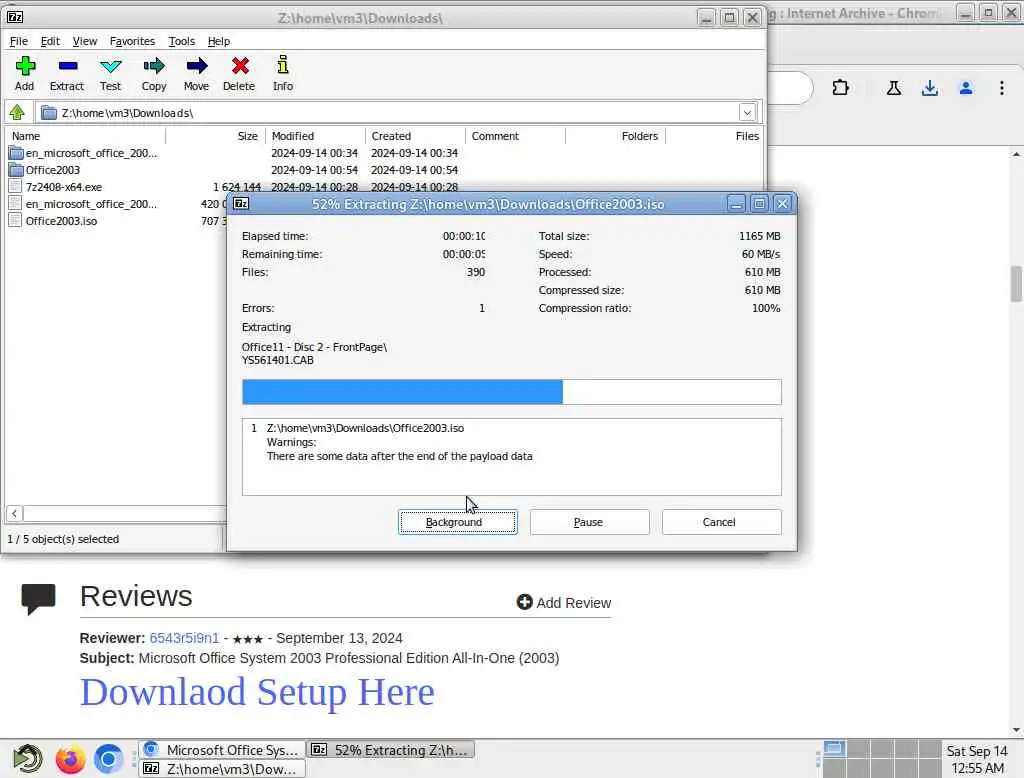Viewport: 1024px width, 778px height.
Task: Open Chrome downloads icon
Action: point(929,88)
